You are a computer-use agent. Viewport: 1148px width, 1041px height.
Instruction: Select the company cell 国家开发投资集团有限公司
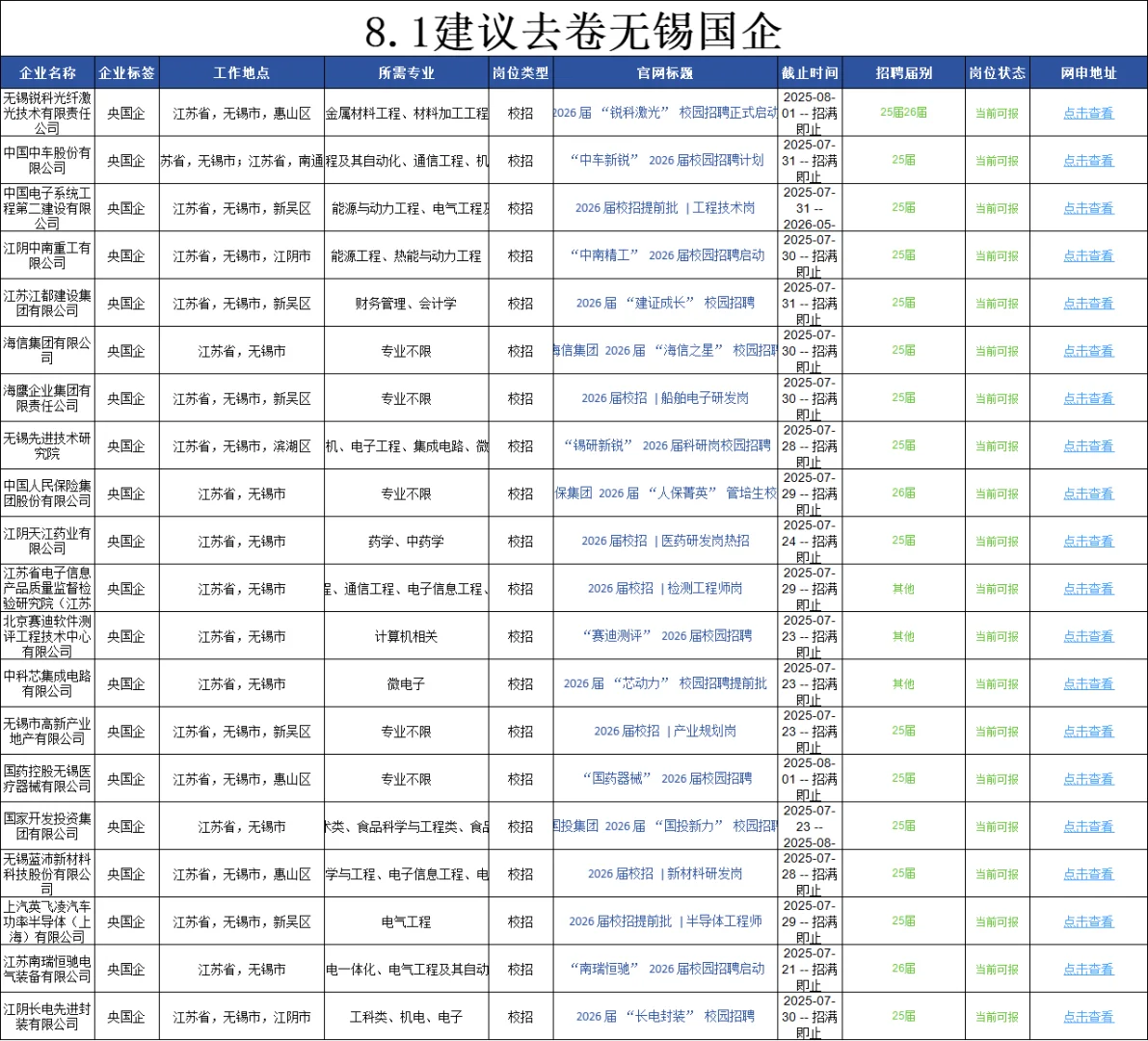(x=47, y=826)
